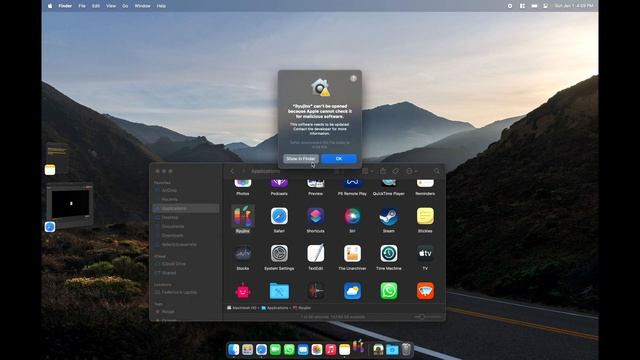
Task: Select the Shortcuts app icon
Action: coord(316,216)
